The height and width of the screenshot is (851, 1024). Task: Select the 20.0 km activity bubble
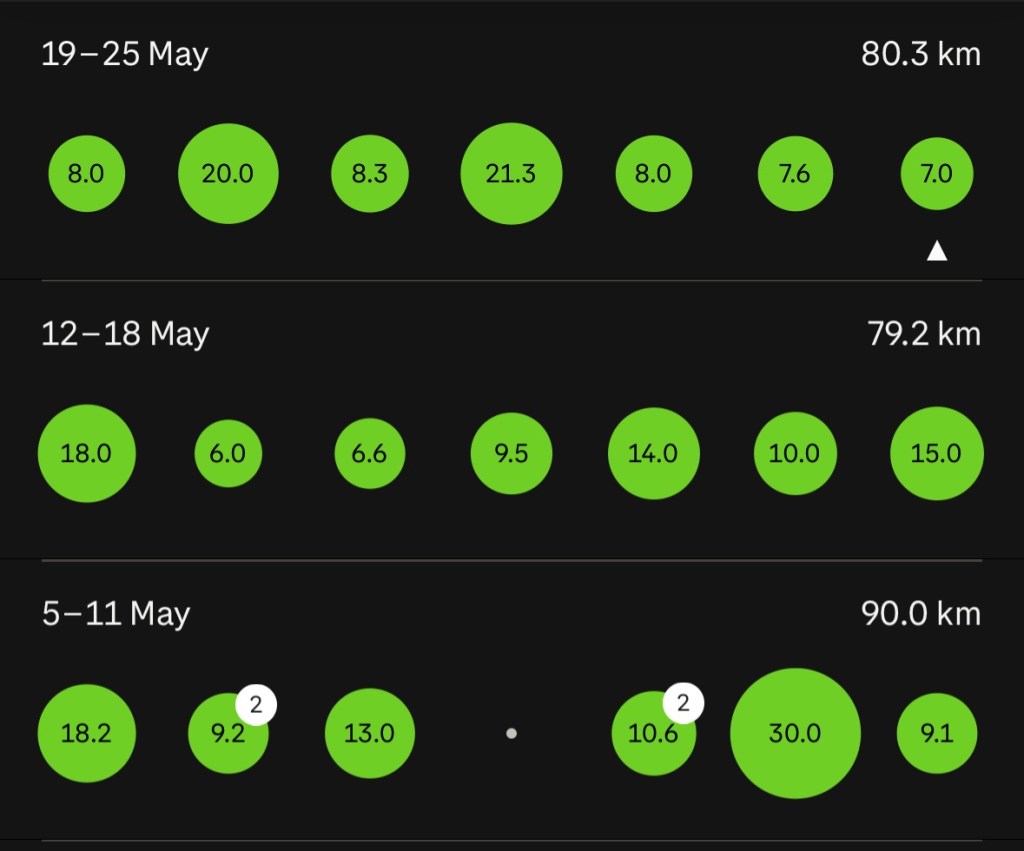tap(228, 174)
